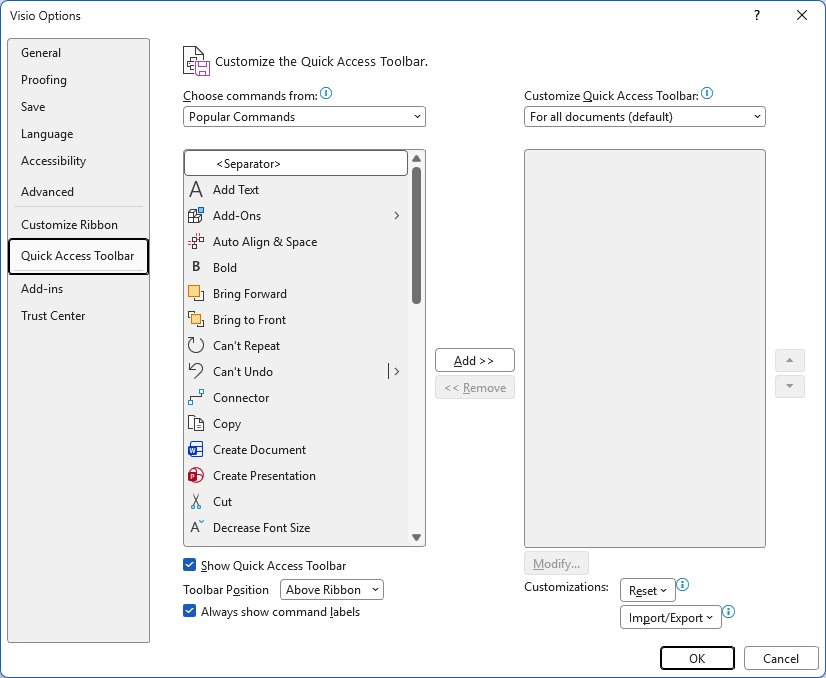Click the Move Up arrow button
The image size is (826, 678).
coord(790,360)
